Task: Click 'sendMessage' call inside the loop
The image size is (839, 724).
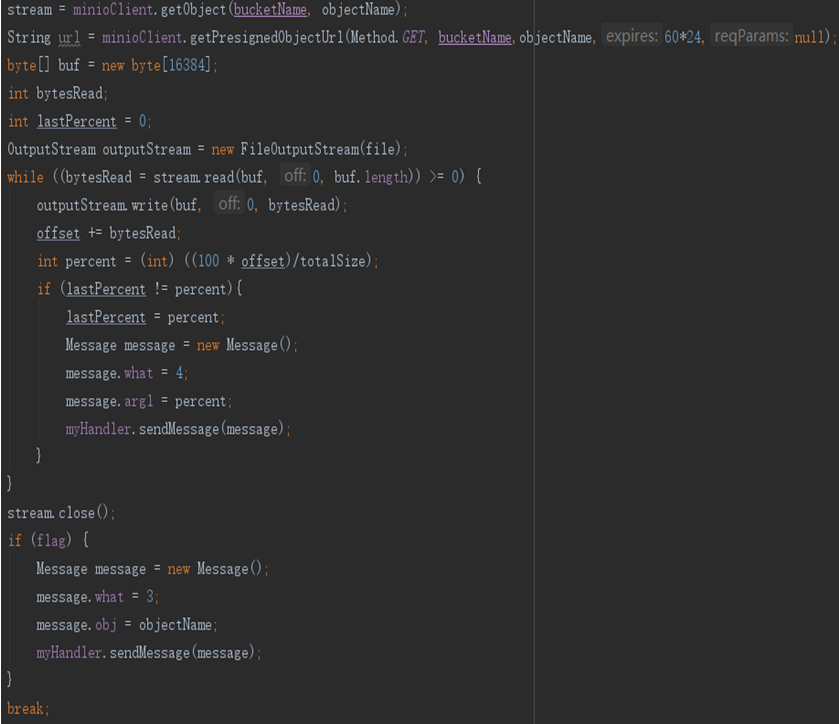Action: point(179,429)
